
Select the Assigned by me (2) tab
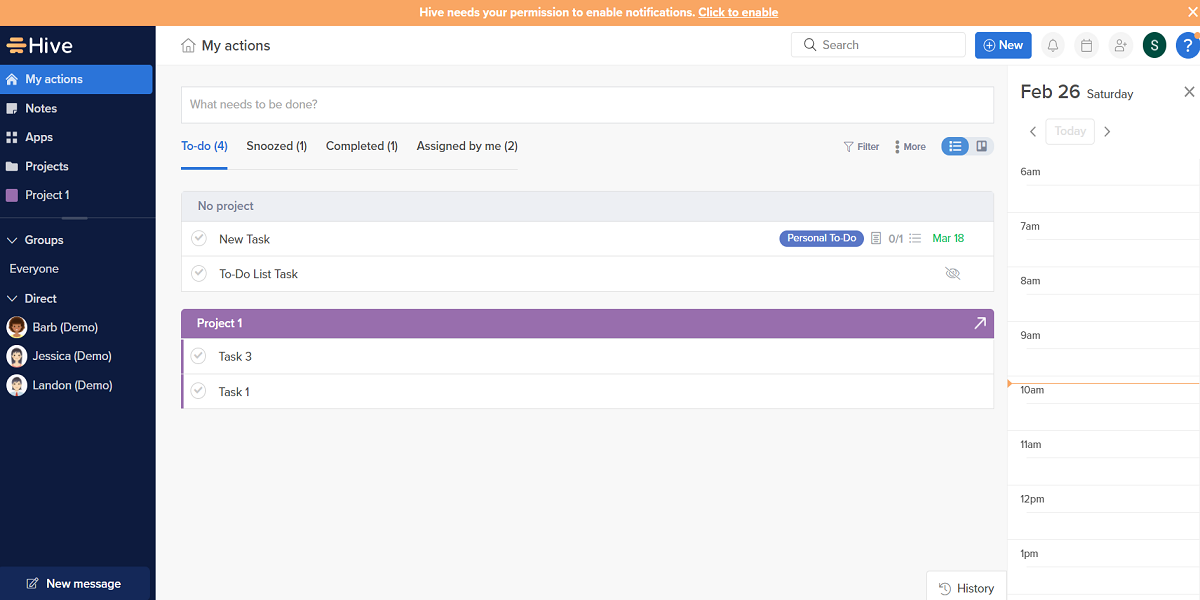[467, 146]
